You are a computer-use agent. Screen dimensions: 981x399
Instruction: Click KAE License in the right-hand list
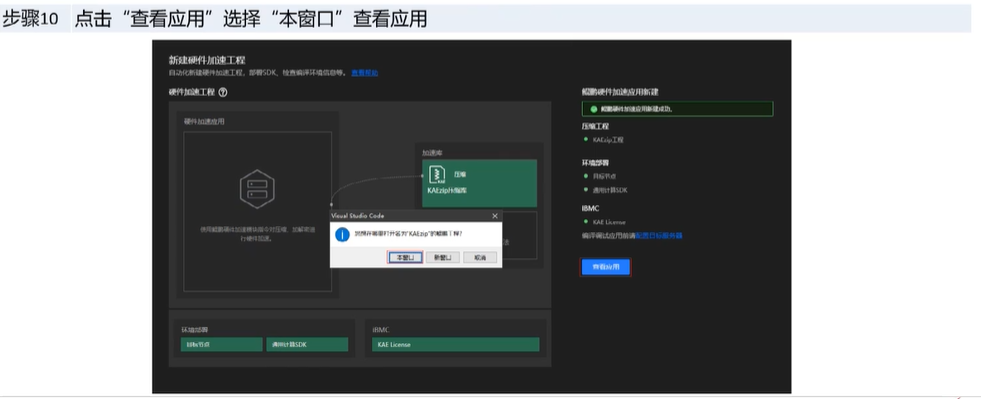(609, 222)
